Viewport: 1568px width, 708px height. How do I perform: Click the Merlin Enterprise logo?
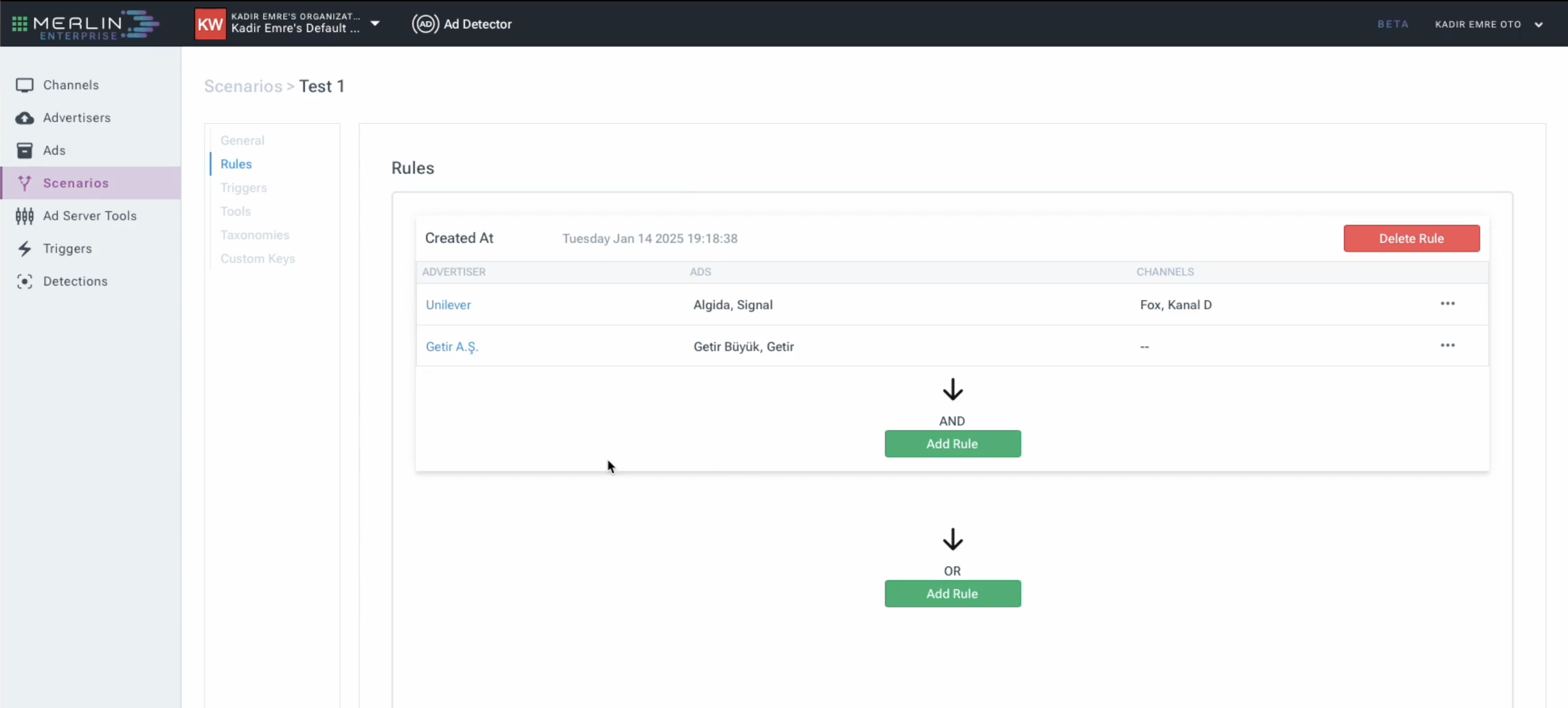pos(96,25)
